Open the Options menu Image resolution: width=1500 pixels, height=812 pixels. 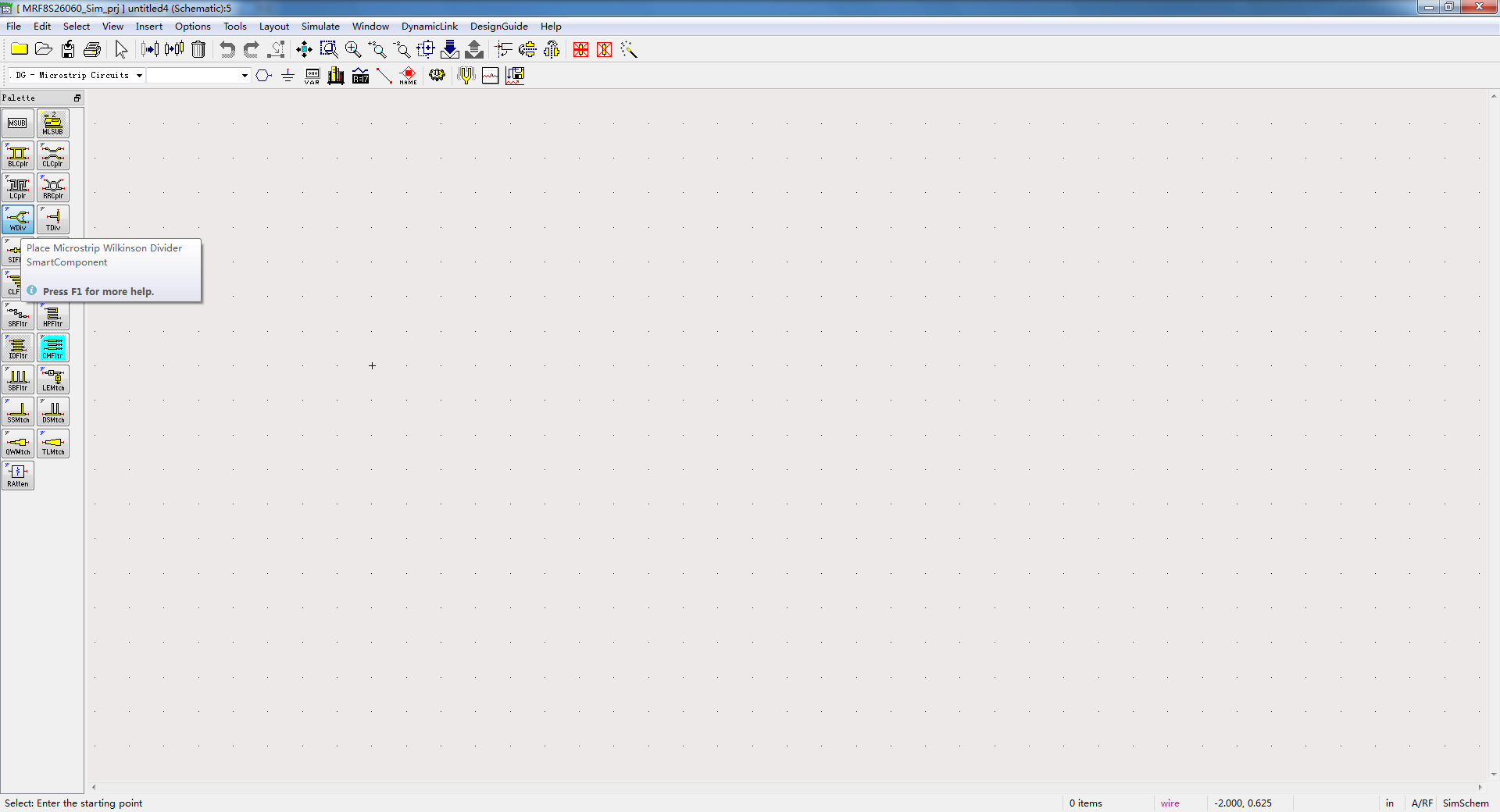[193, 27]
